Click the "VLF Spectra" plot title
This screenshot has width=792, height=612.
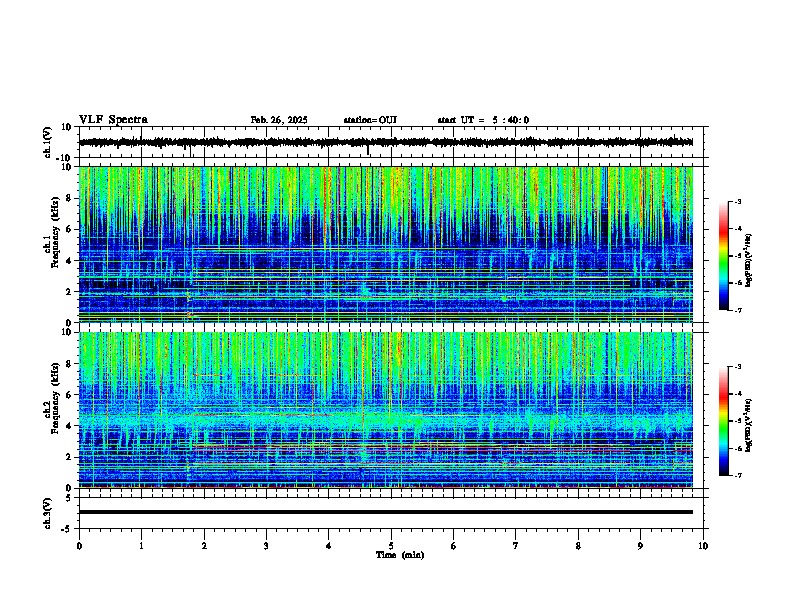coord(113,120)
